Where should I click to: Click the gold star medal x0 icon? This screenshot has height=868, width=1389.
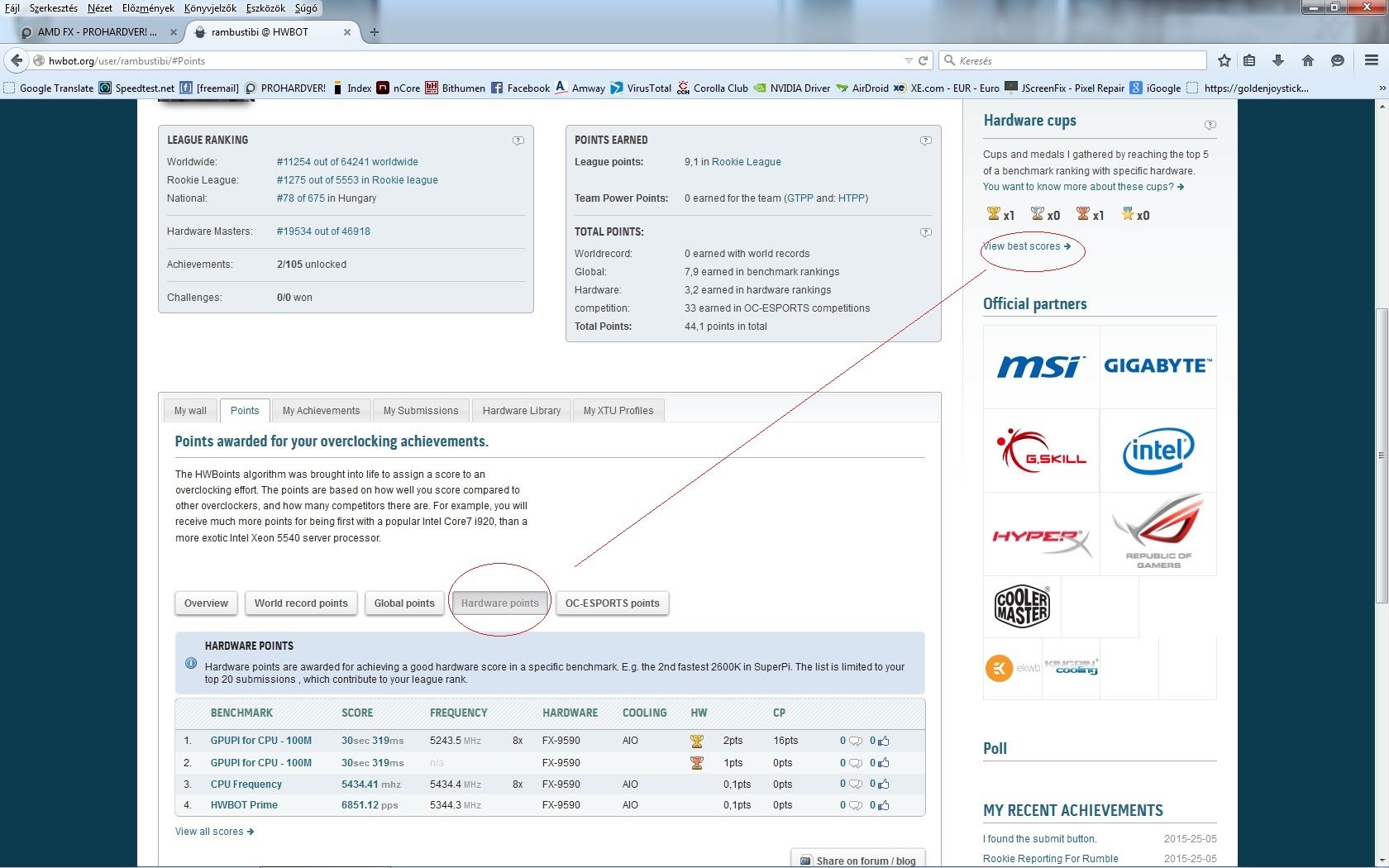click(x=1127, y=214)
